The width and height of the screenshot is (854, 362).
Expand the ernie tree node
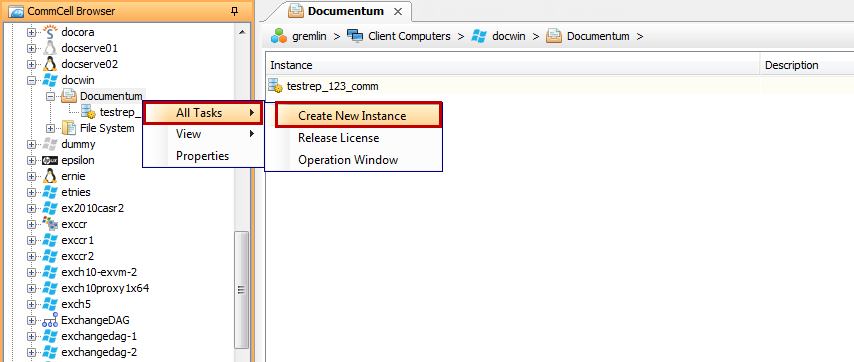[32, 176]
